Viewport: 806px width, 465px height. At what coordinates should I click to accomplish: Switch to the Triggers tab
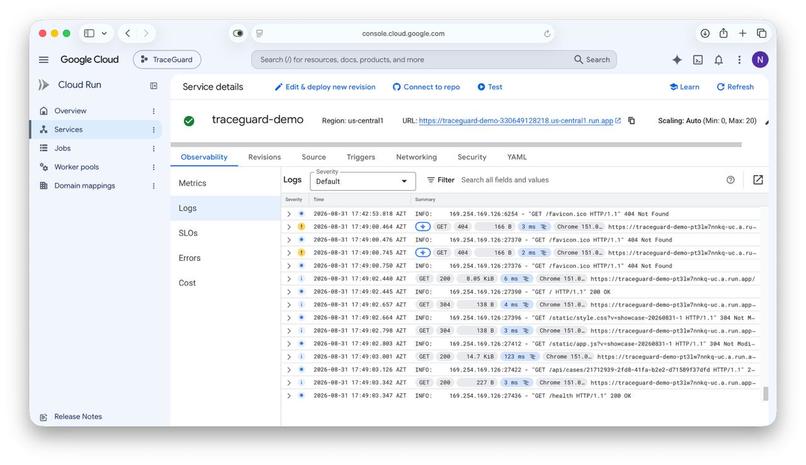pyautogui.click(x=361, y=157)
